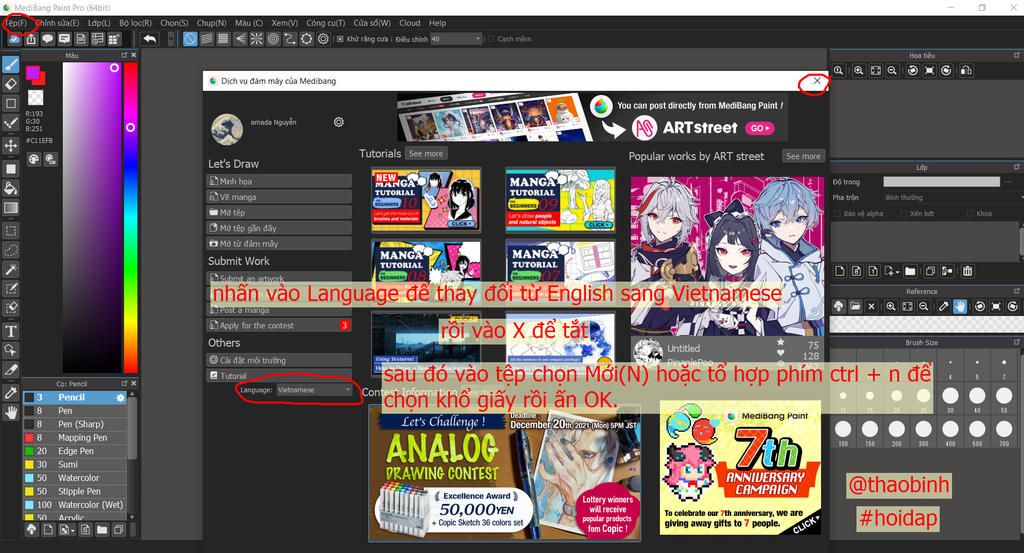This screenshot has width=1024, height=553.
Task: Open the account settings gear in dialog
Action: [338, 122]
